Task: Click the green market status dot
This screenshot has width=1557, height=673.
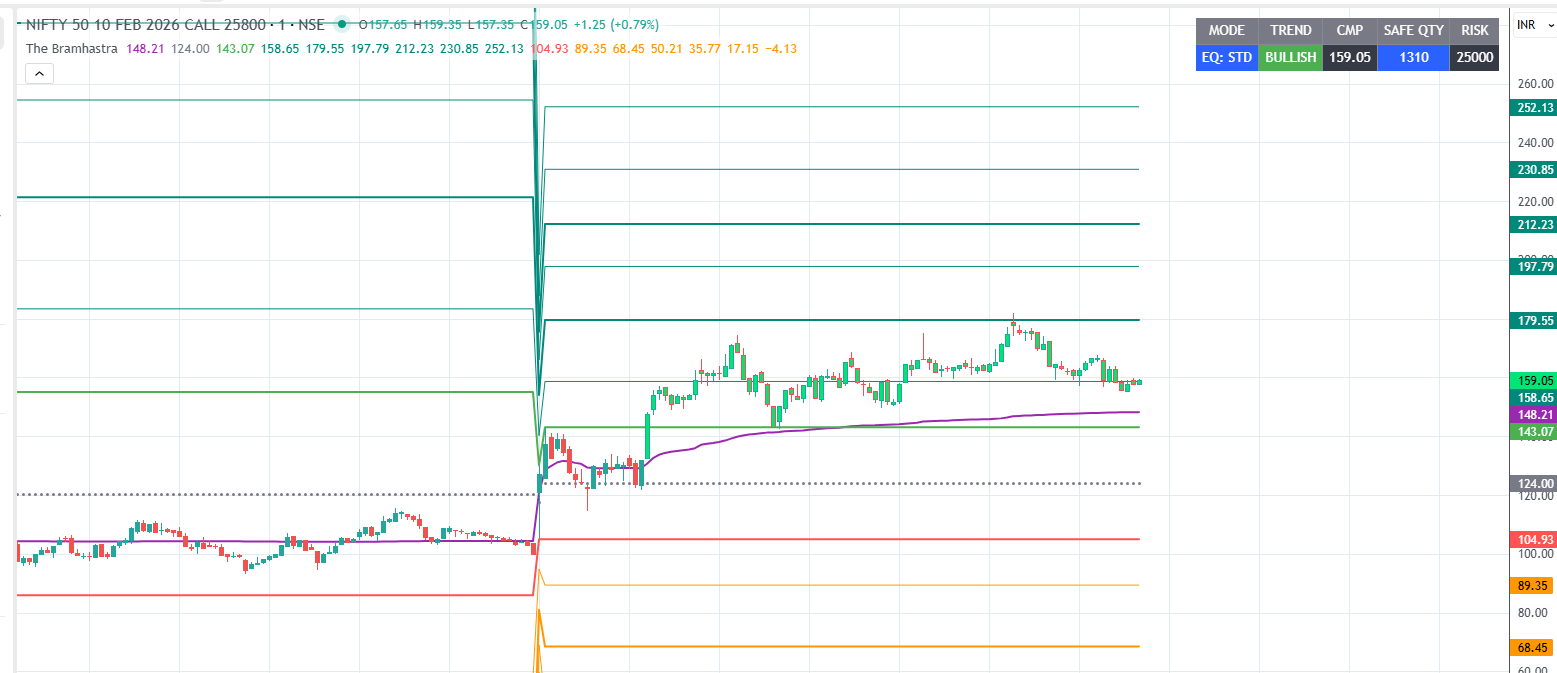Action: 342,25
